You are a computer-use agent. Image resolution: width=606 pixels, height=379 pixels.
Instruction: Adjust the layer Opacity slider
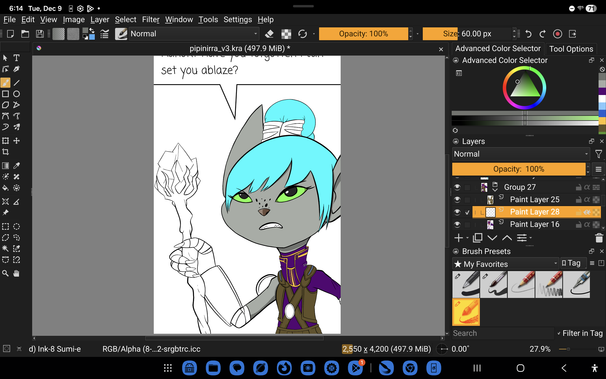519,169
